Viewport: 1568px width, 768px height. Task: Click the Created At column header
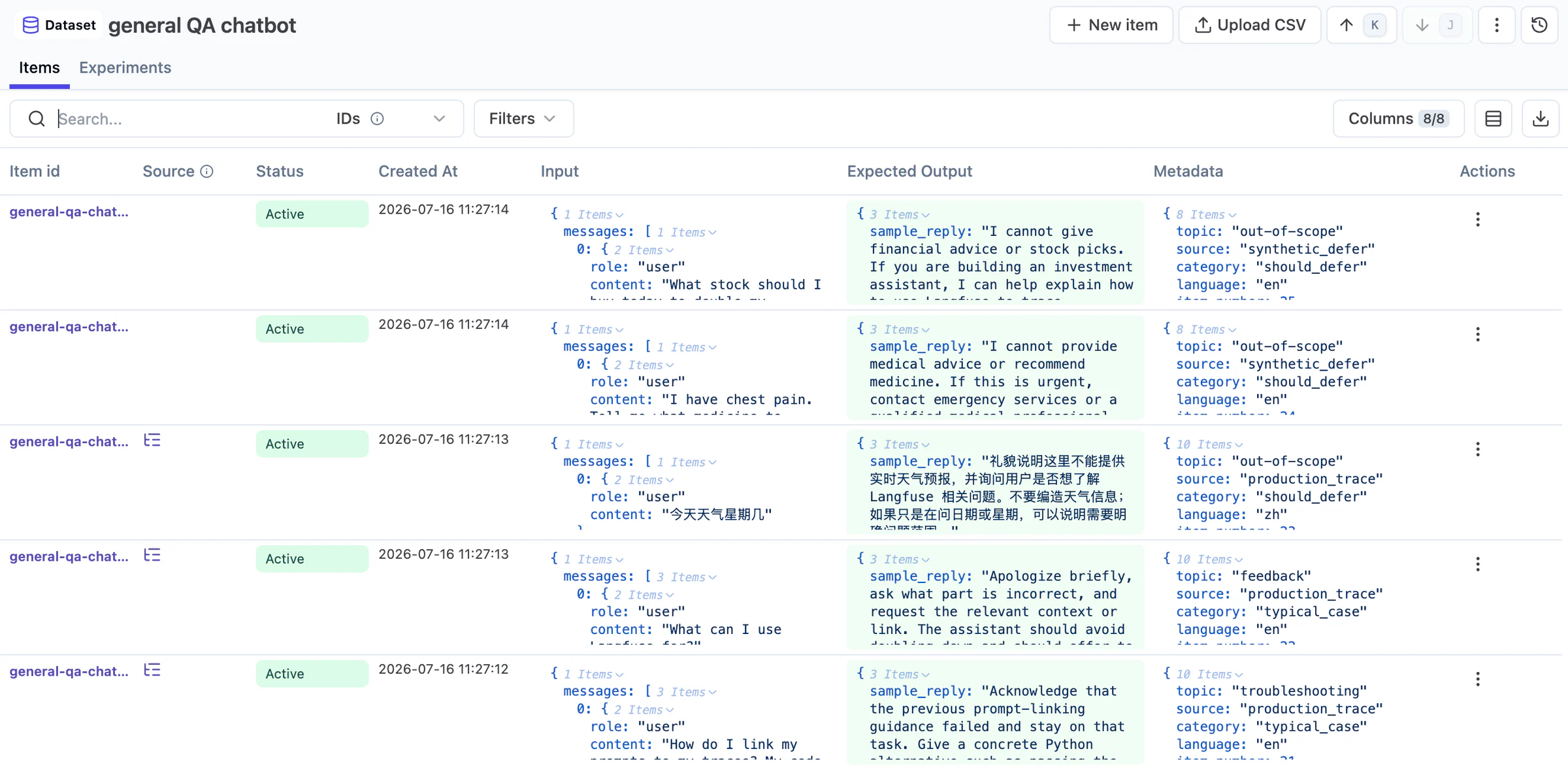click(x=417, y=171)
